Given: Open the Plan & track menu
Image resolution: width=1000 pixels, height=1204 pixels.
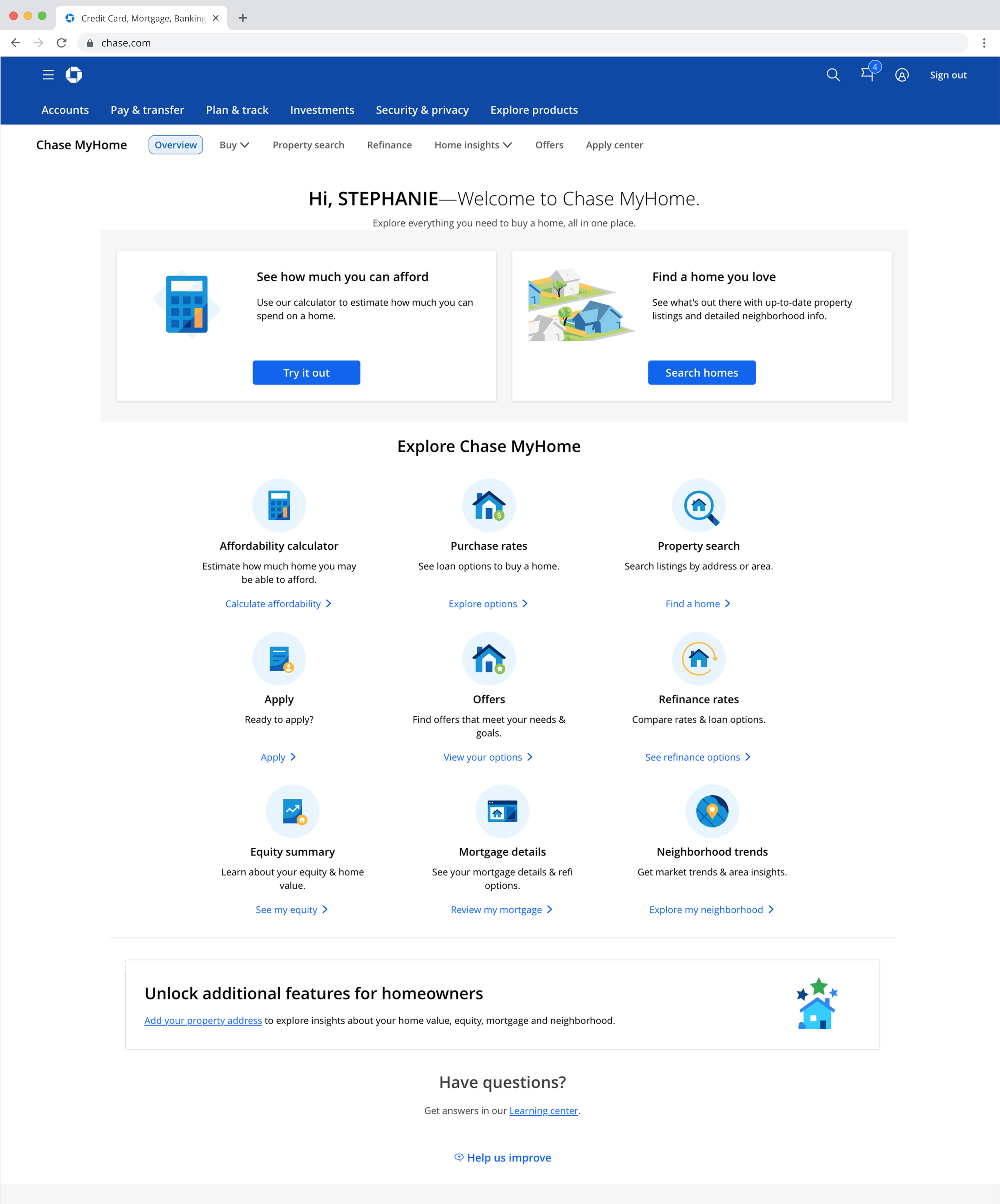Looking at the screenshot, I should point(237,110).
